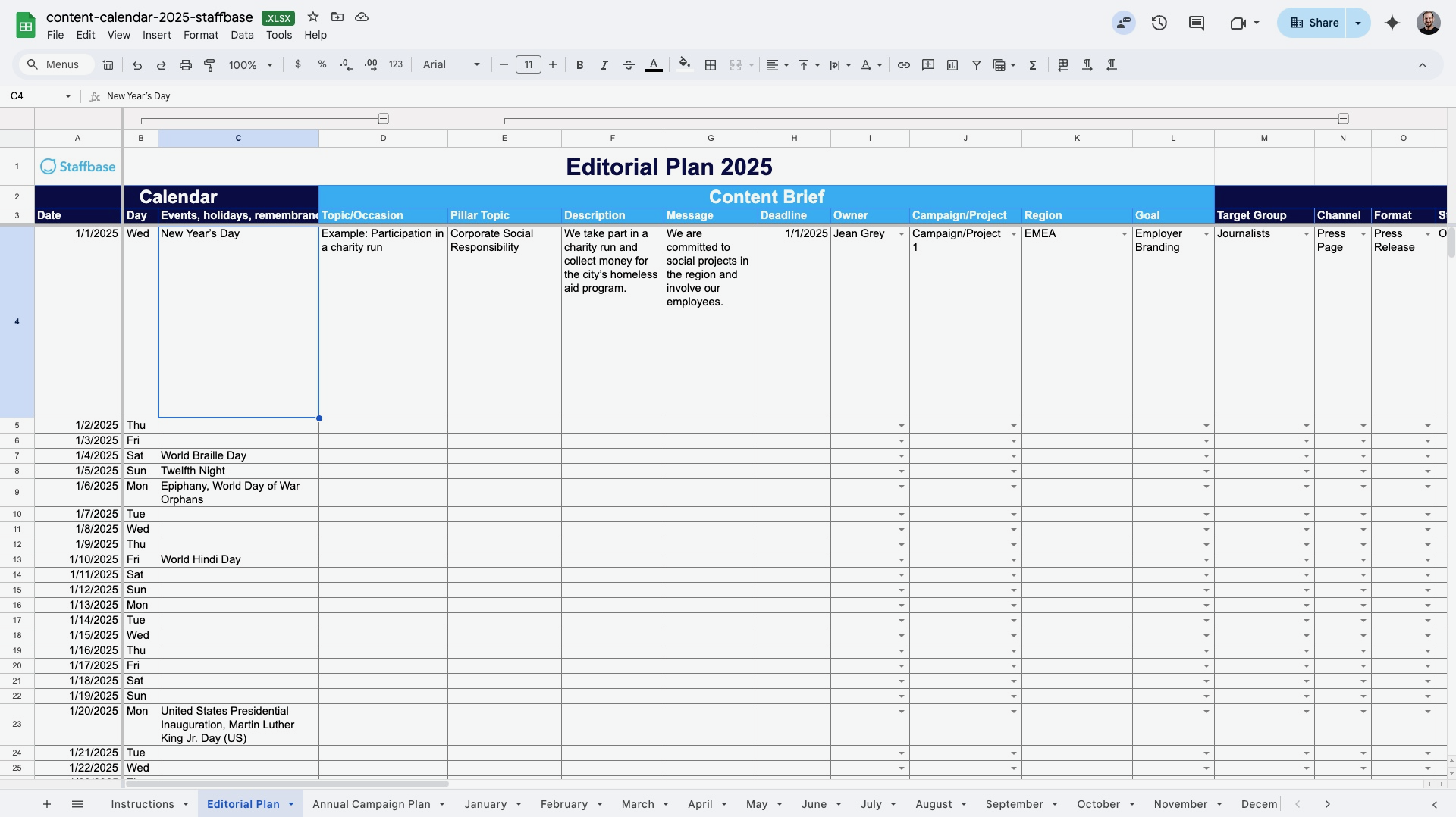Screen dimensions: 1456x817
Task: Toggle strikethrough on the cell text
Action: (629, 65)
